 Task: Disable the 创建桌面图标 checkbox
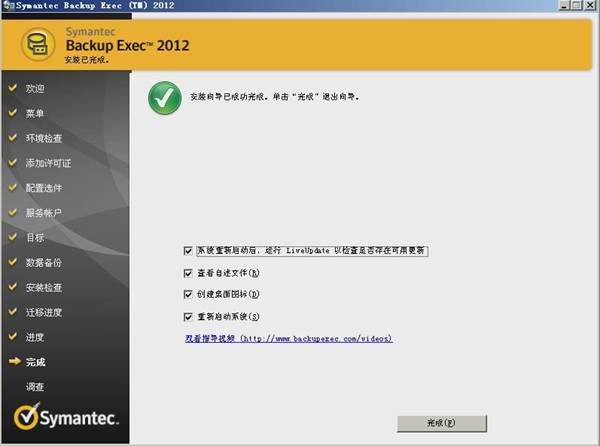(188, 295)
